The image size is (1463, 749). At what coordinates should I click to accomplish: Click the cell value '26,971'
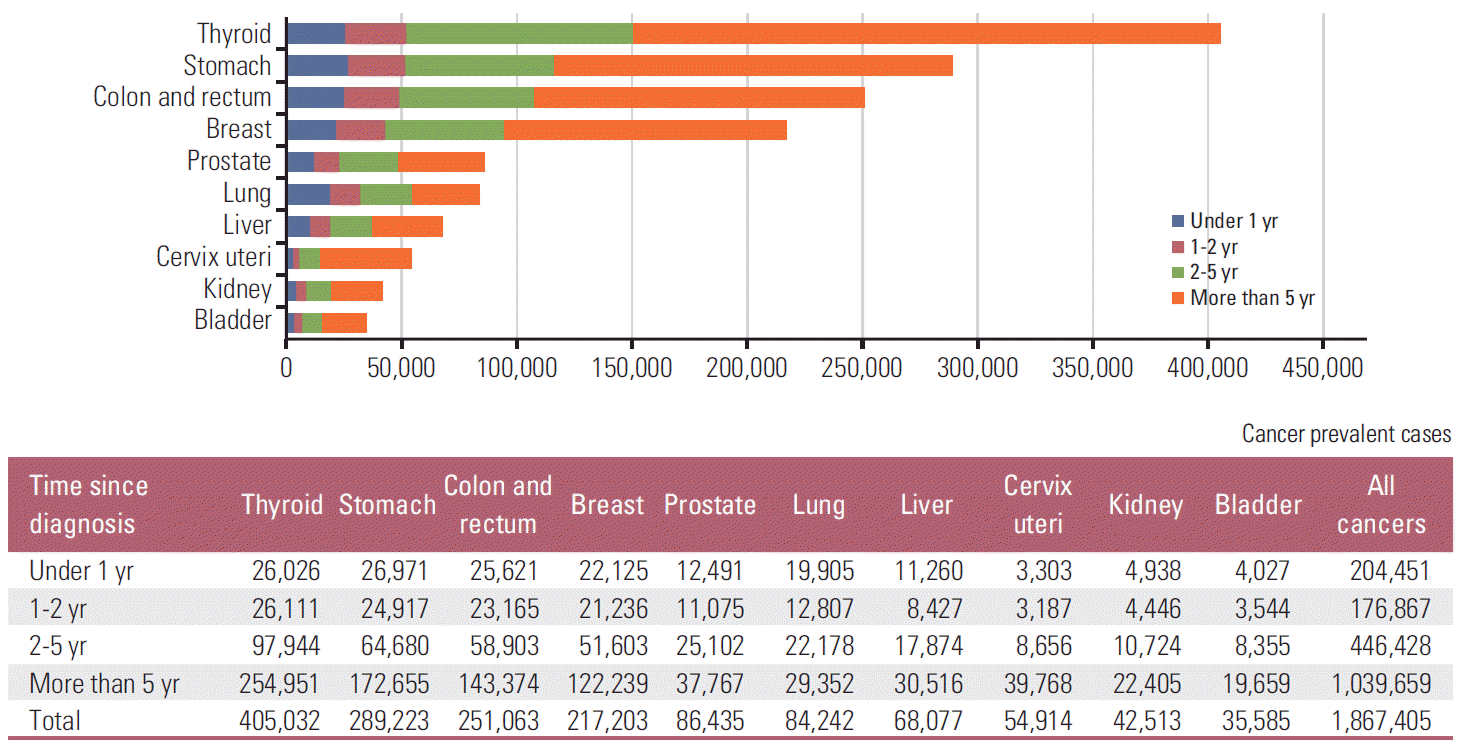coord(394,572)
